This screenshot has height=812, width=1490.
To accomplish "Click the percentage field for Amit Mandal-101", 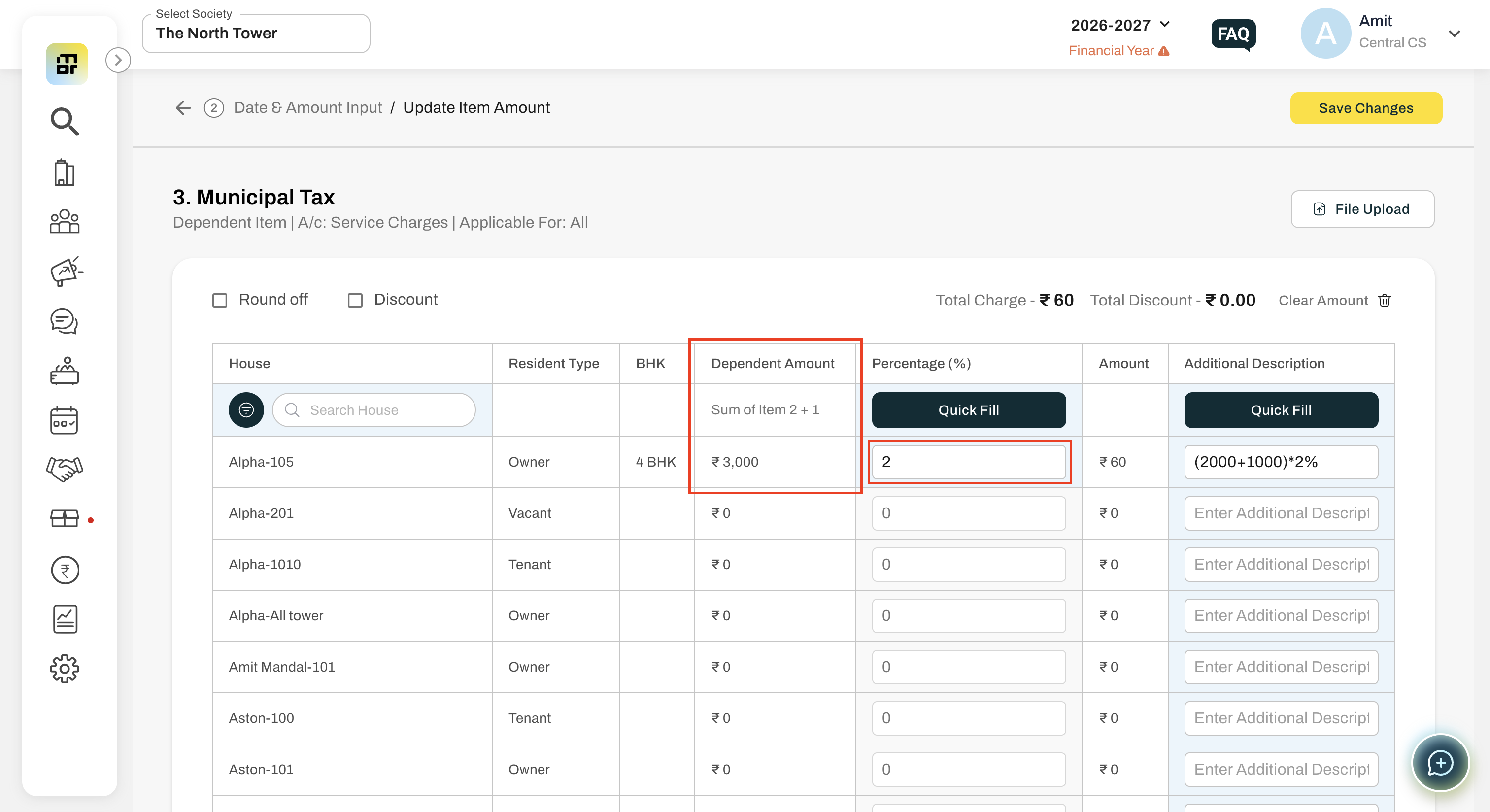I will pyautogui.click(x=968, y=667).
